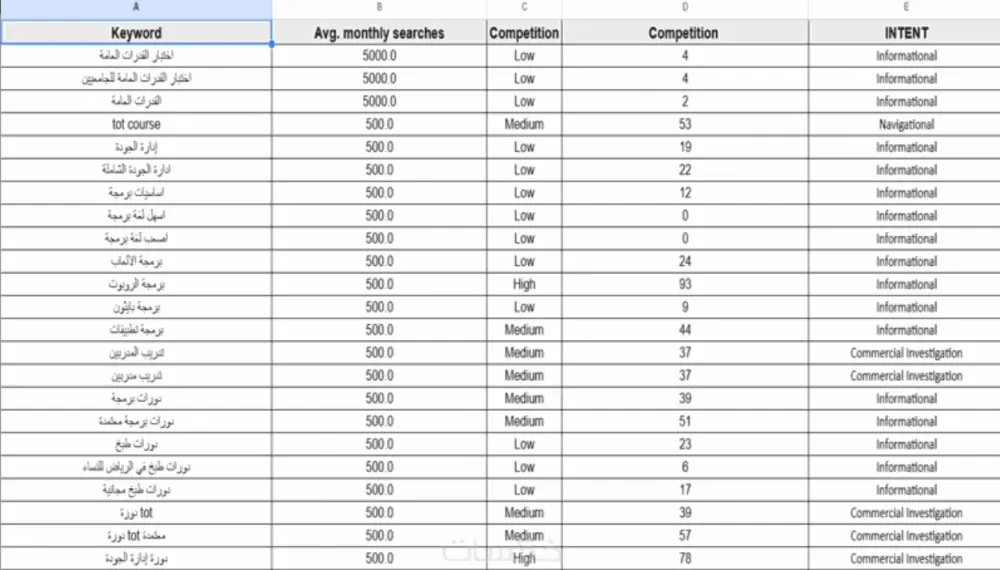Viewport: 1000px width, 570px height.
Task: Select the competition value 9 cell
Action: tap(685, 307)
